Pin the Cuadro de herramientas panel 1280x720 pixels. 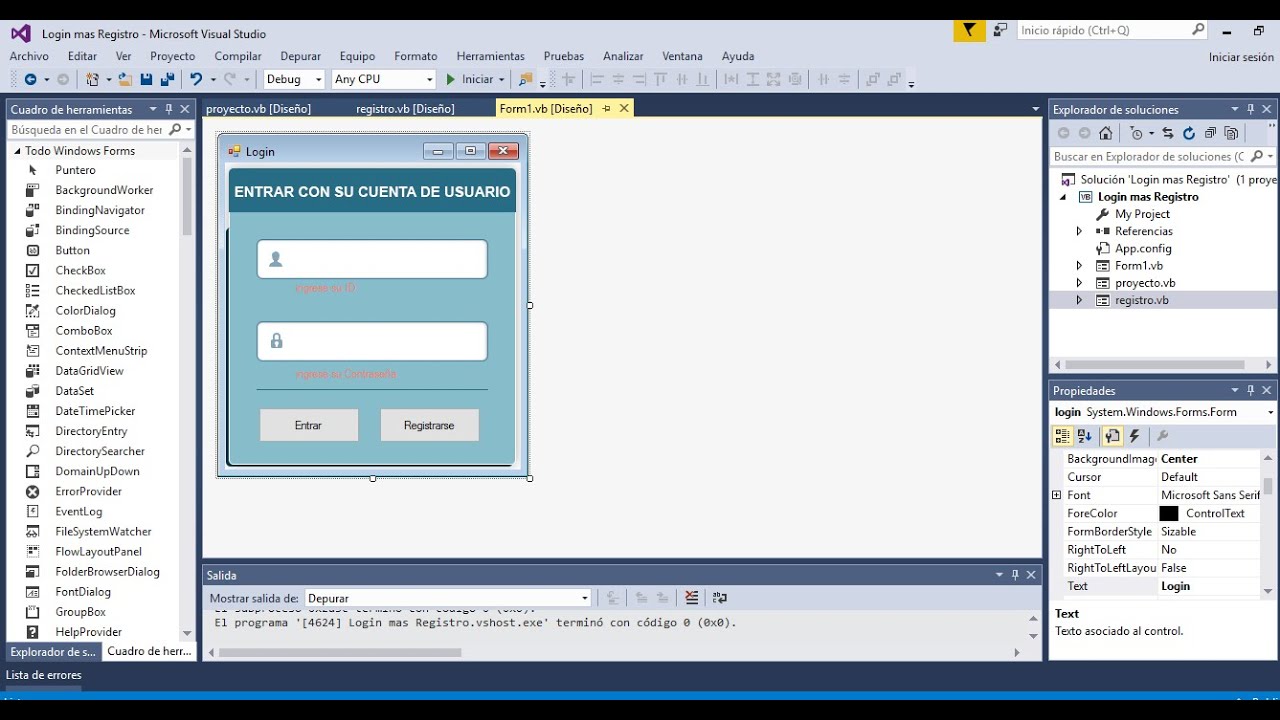click(169, 109)
